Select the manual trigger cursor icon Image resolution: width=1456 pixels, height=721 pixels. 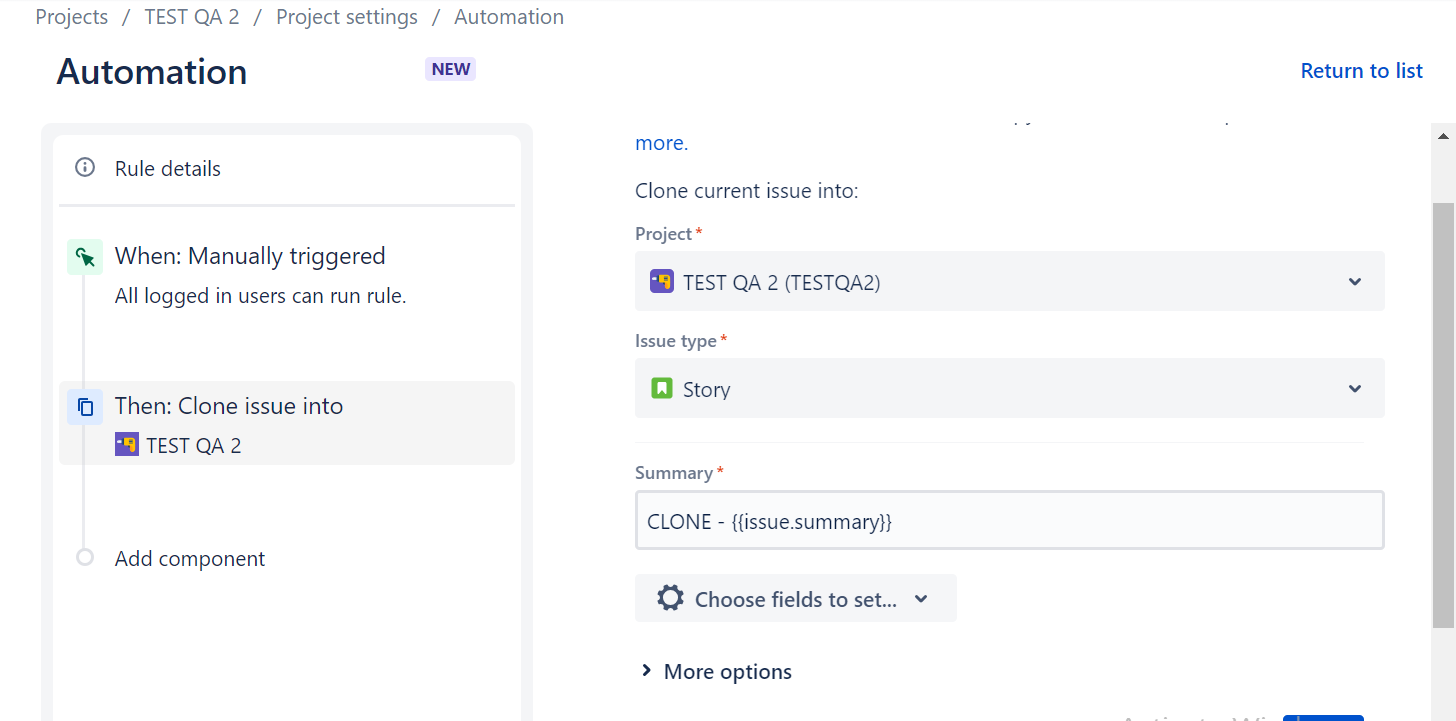pyautogui.click(x=85, y=256)
